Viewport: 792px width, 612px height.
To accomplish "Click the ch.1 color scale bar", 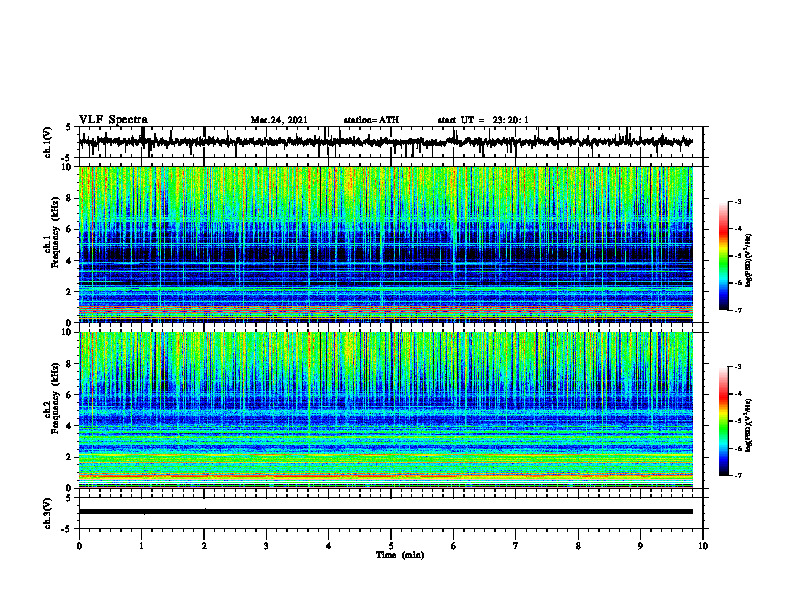I will (723, 256).
